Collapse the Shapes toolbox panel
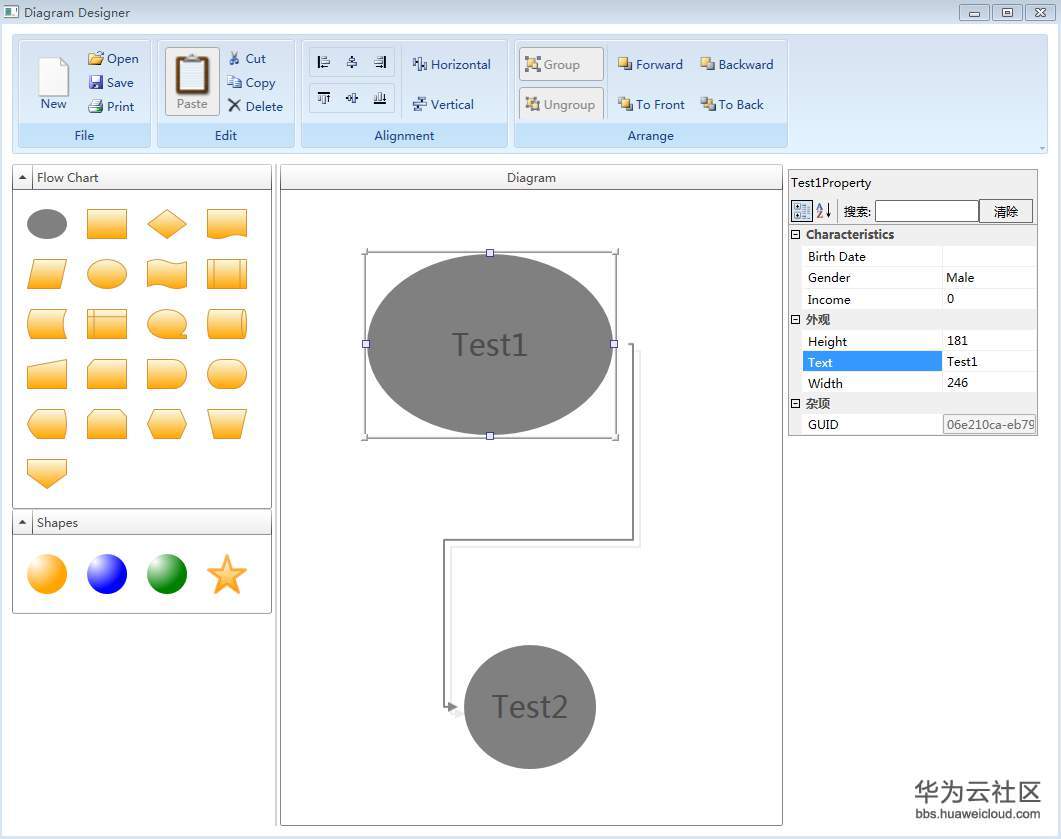The image size is (1061, 839). coord(22,522)
